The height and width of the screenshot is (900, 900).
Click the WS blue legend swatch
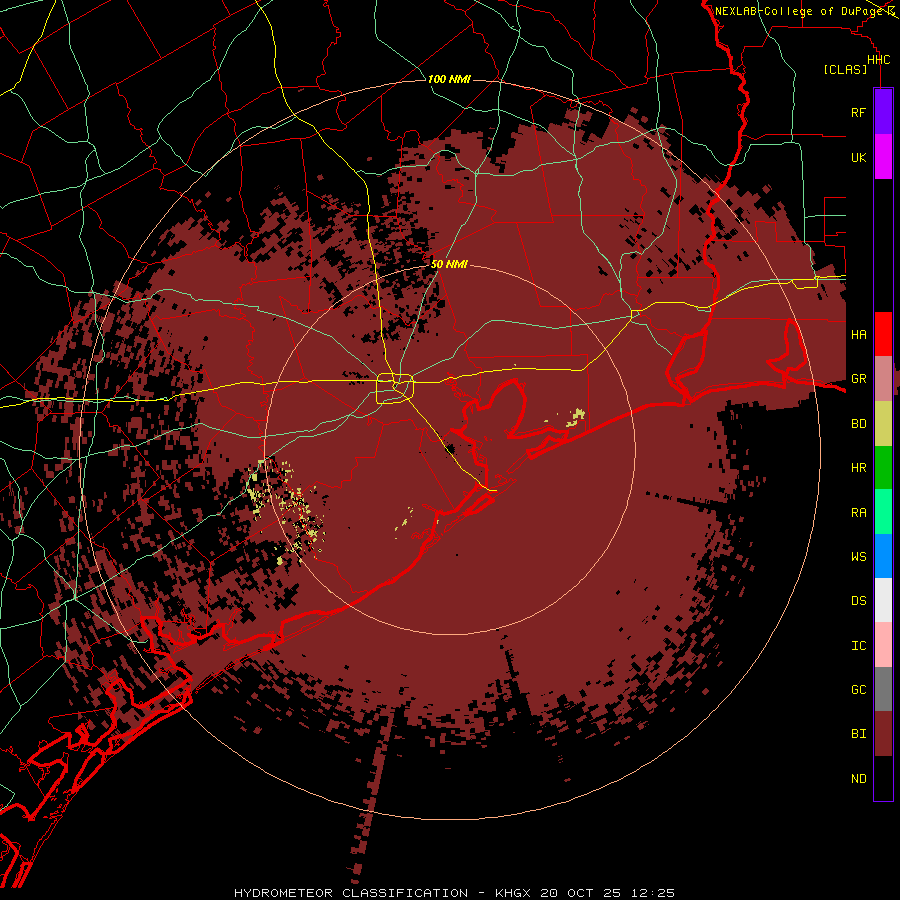pos(883,556)
